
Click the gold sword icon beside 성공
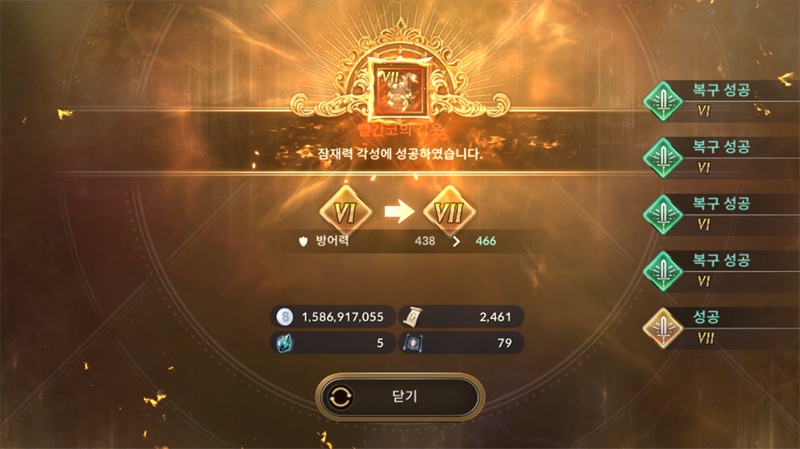[x=663, y=328]
